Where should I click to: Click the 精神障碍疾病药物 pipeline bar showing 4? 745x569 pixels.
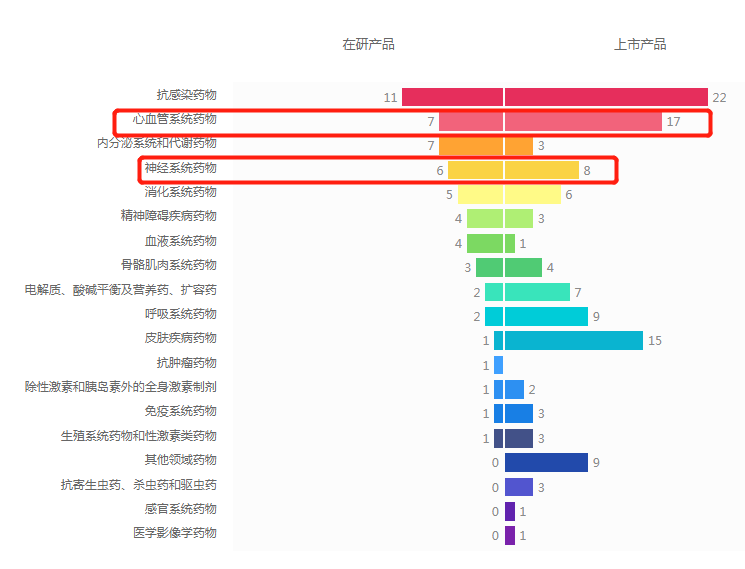tap(484, 218)
